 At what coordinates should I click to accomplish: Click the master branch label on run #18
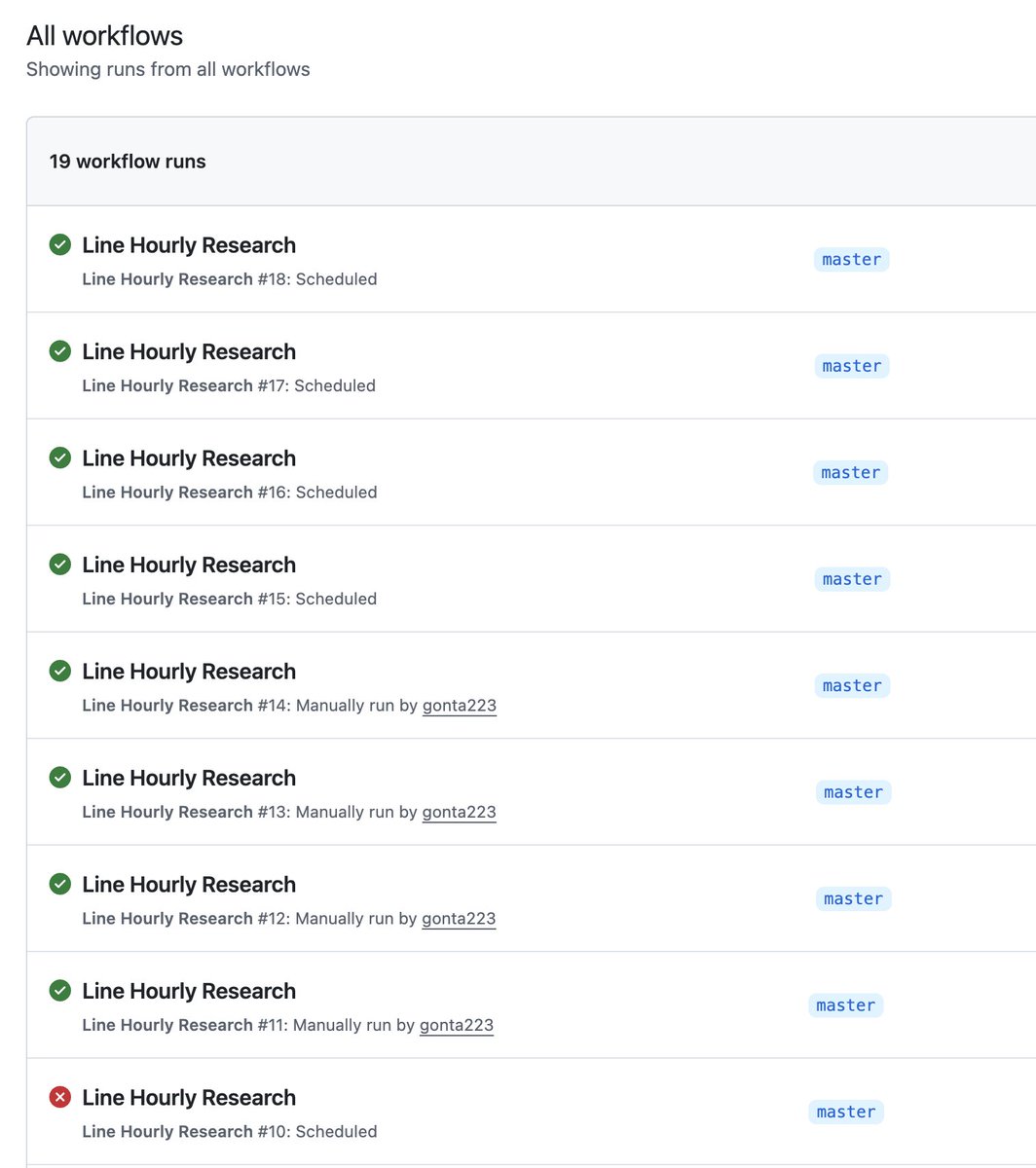(x=852, y=259)
